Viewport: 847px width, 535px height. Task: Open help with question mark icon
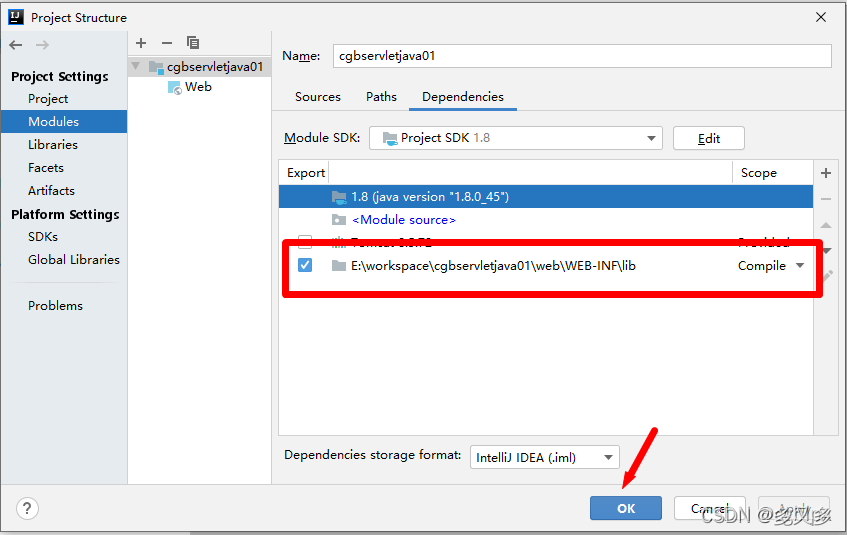click(x=27, y=508)
